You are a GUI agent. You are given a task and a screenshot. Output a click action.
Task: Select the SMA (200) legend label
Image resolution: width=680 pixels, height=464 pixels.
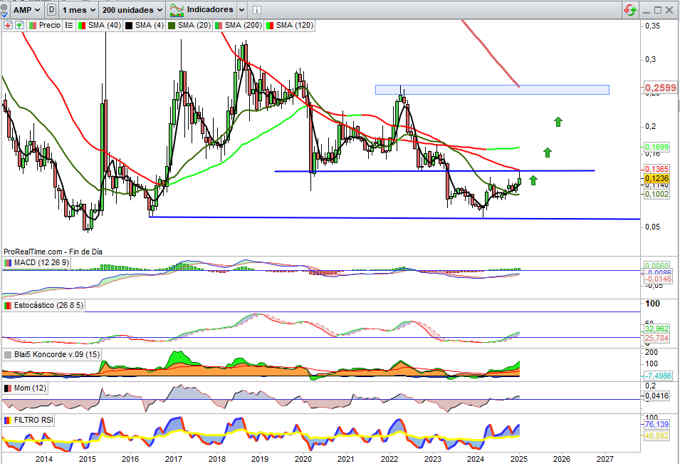pyautogui.click(x=234, y=23)
